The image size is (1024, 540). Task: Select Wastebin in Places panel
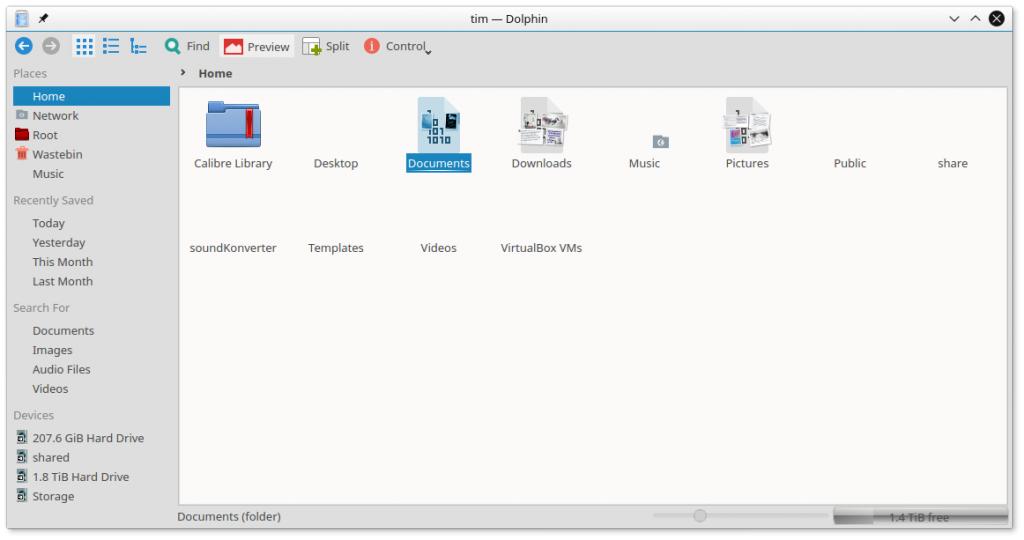point(57,154)
